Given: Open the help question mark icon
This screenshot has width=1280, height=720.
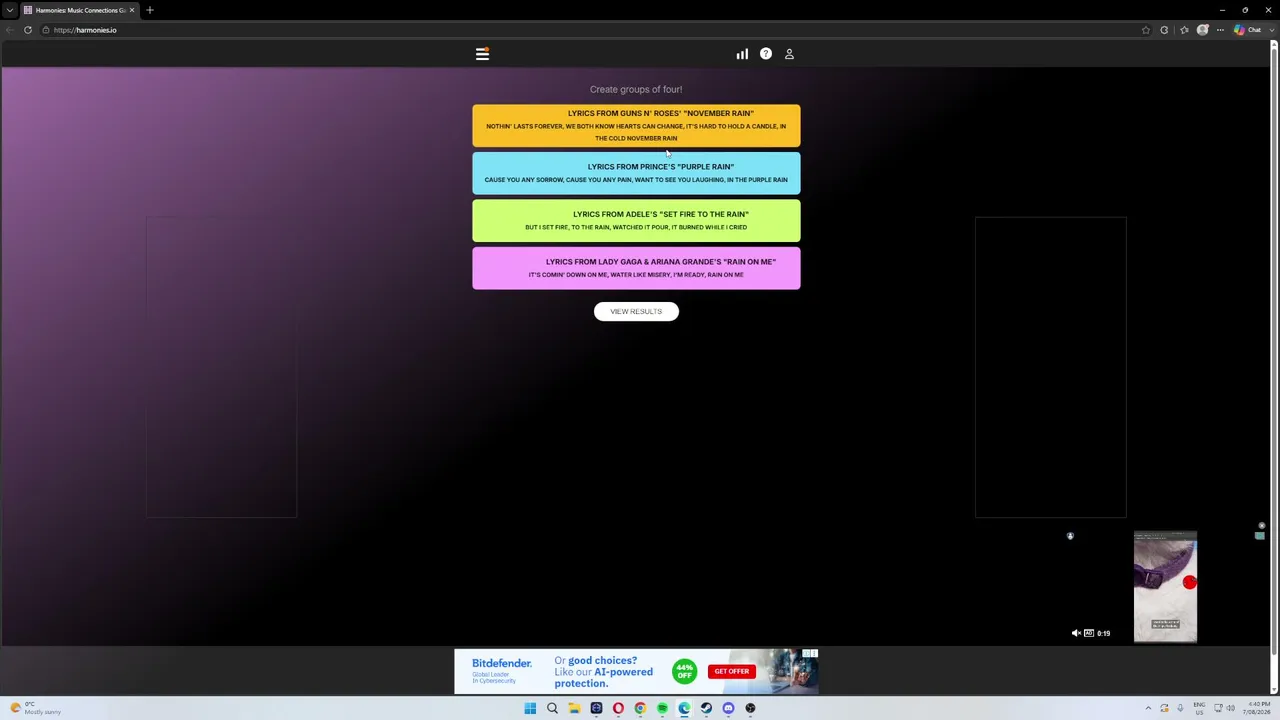Looking at the screenshot, I should click(x=766, y=54).
